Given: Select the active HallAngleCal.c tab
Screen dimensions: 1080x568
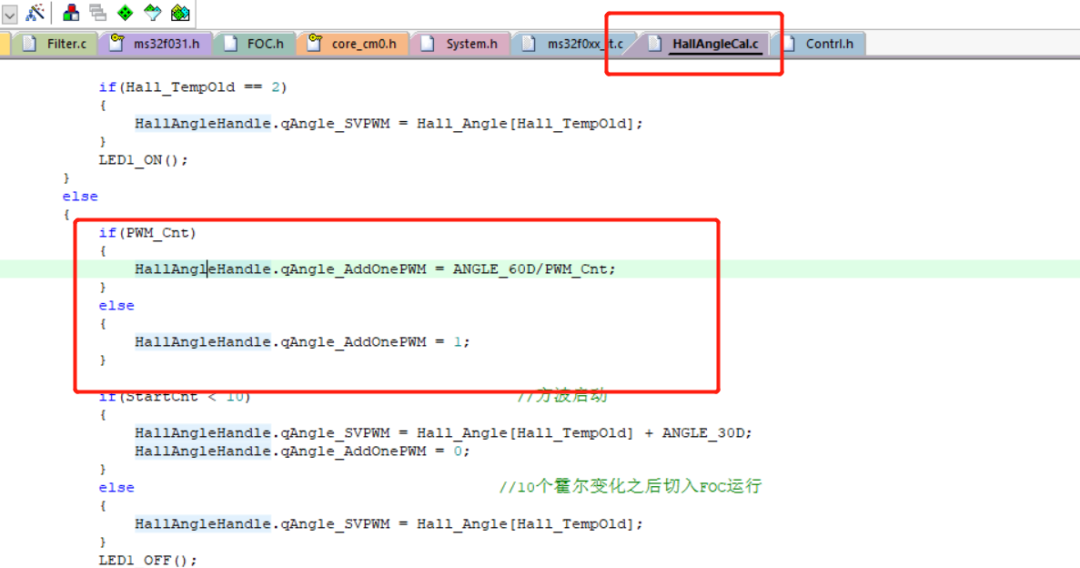Looking at the screenshot, I should [x=706, y=44].
